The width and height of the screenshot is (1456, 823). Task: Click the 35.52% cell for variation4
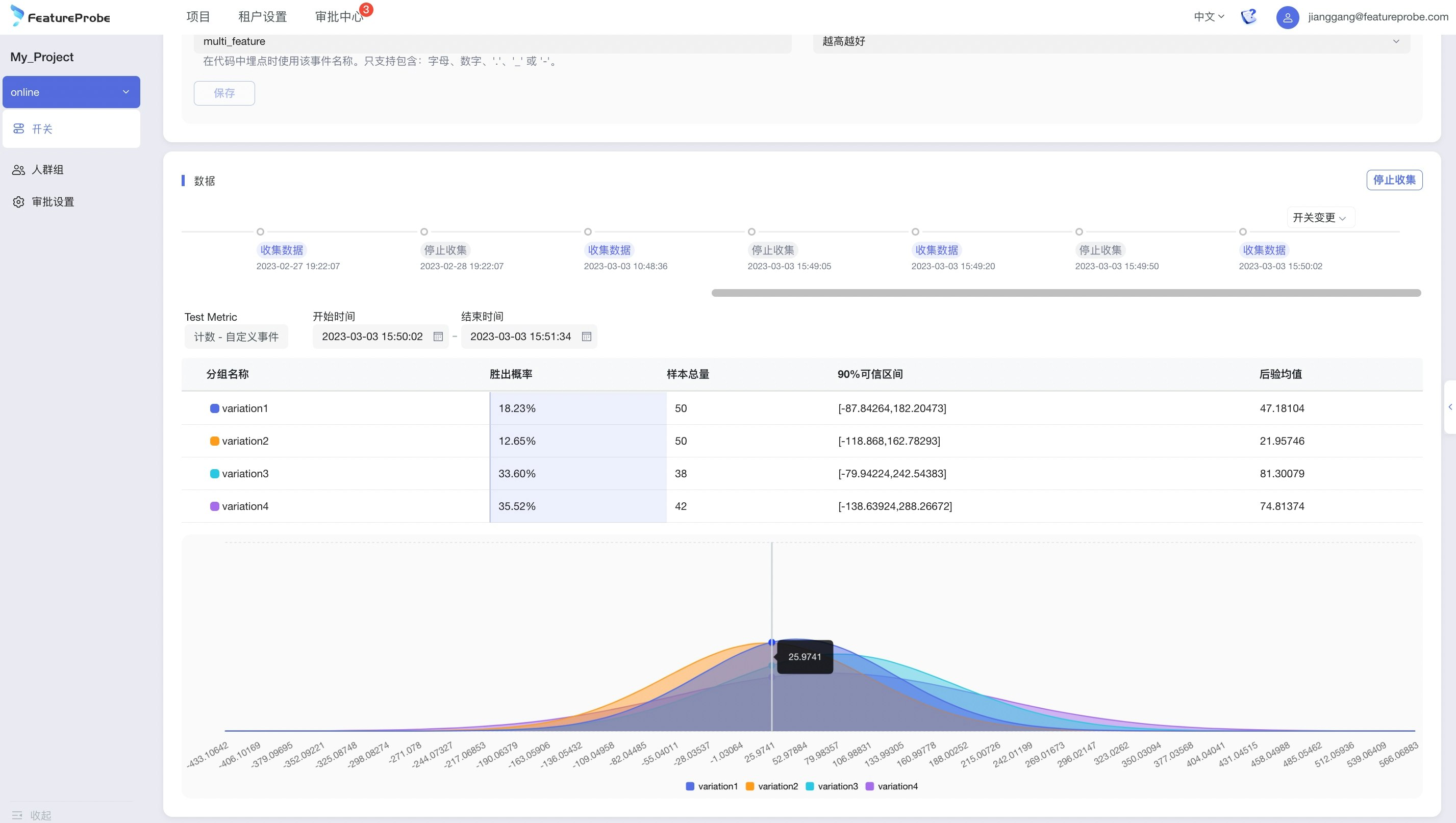[x=578, y=506]
